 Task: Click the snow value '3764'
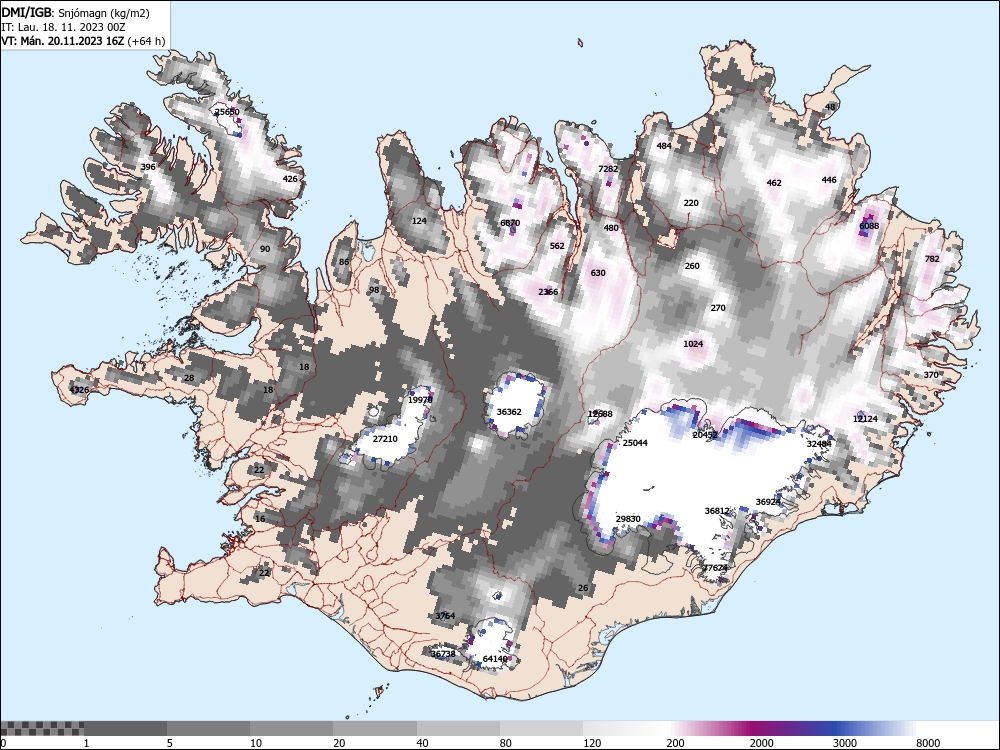[x=445, y=616]
